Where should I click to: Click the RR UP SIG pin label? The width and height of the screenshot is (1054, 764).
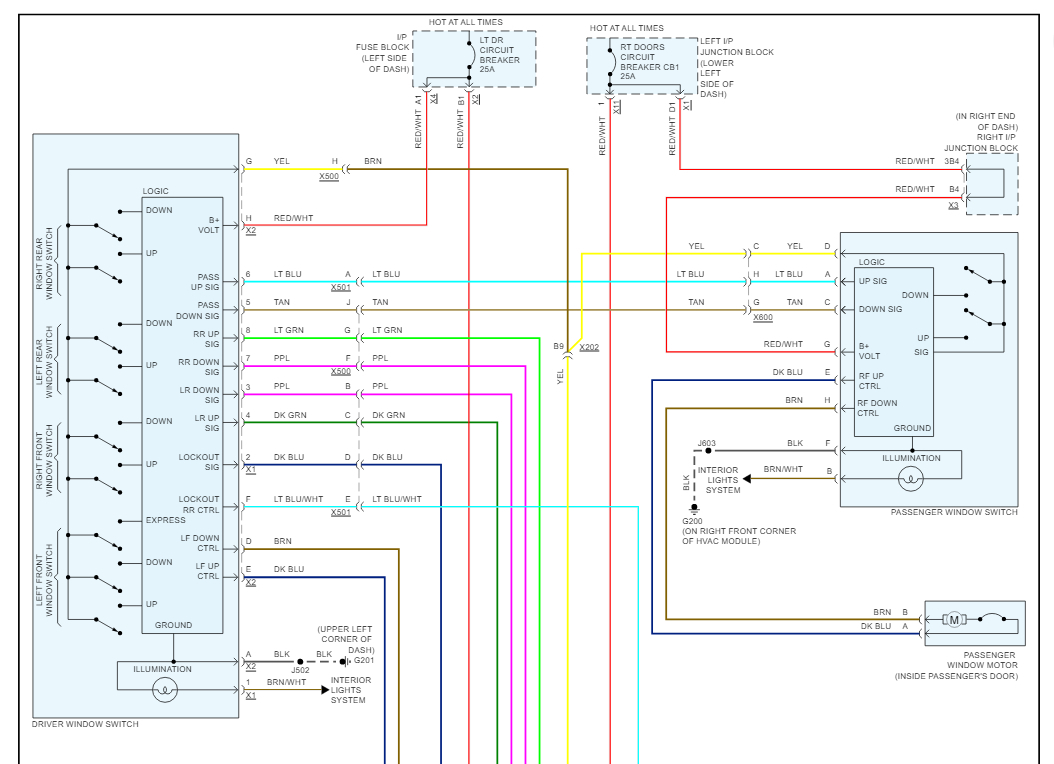click(x=206, y=339)
